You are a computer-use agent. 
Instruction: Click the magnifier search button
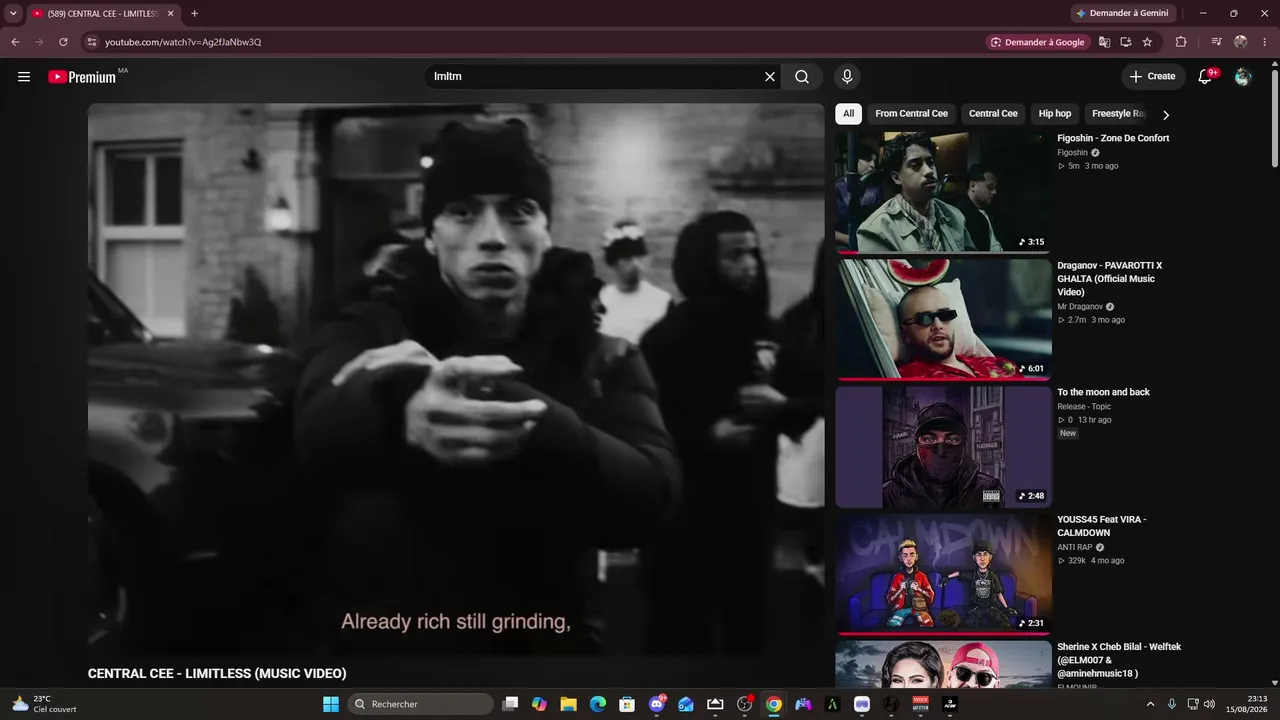(802, 76)
